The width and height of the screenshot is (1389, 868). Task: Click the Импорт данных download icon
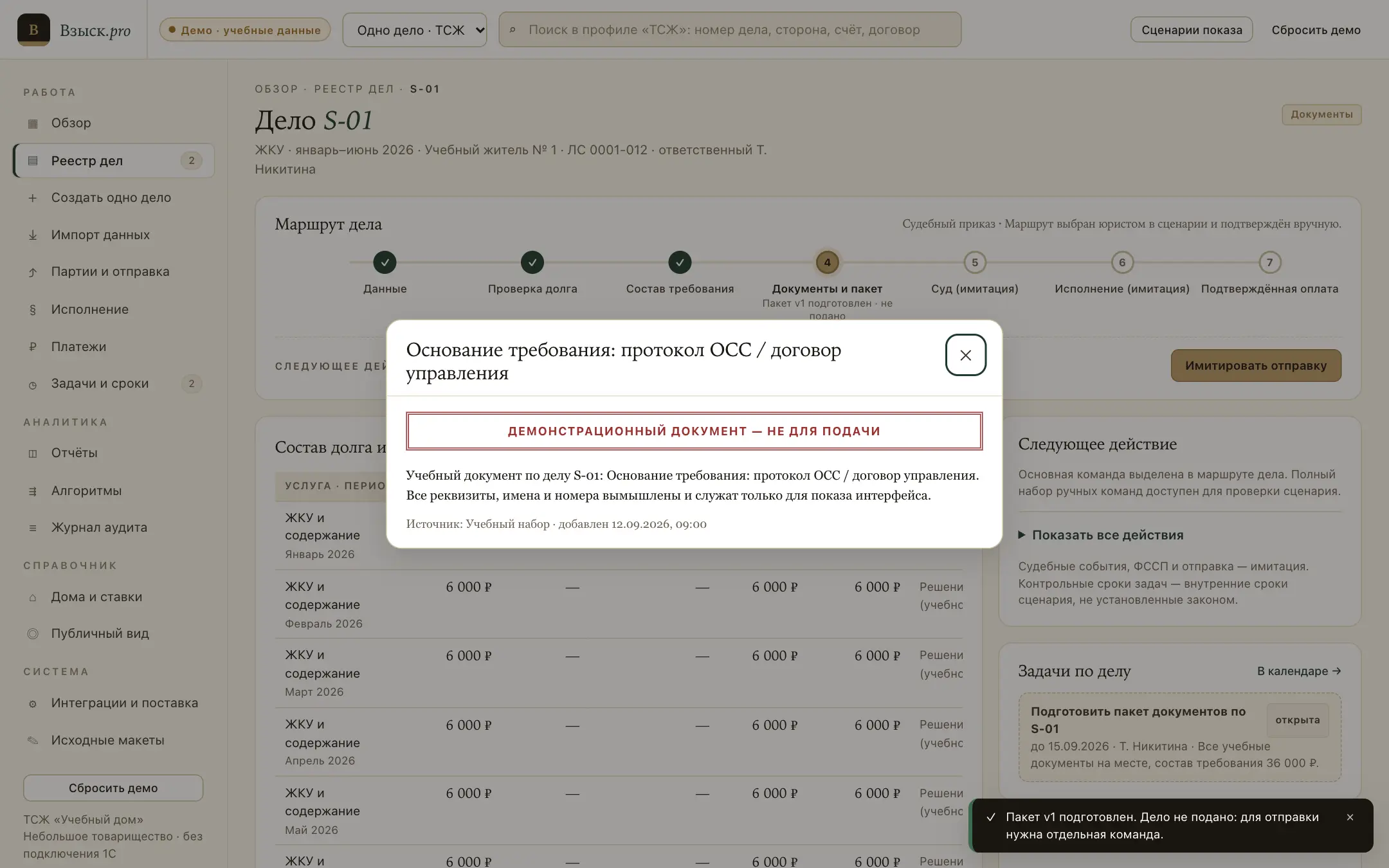[x=33, y=235]
